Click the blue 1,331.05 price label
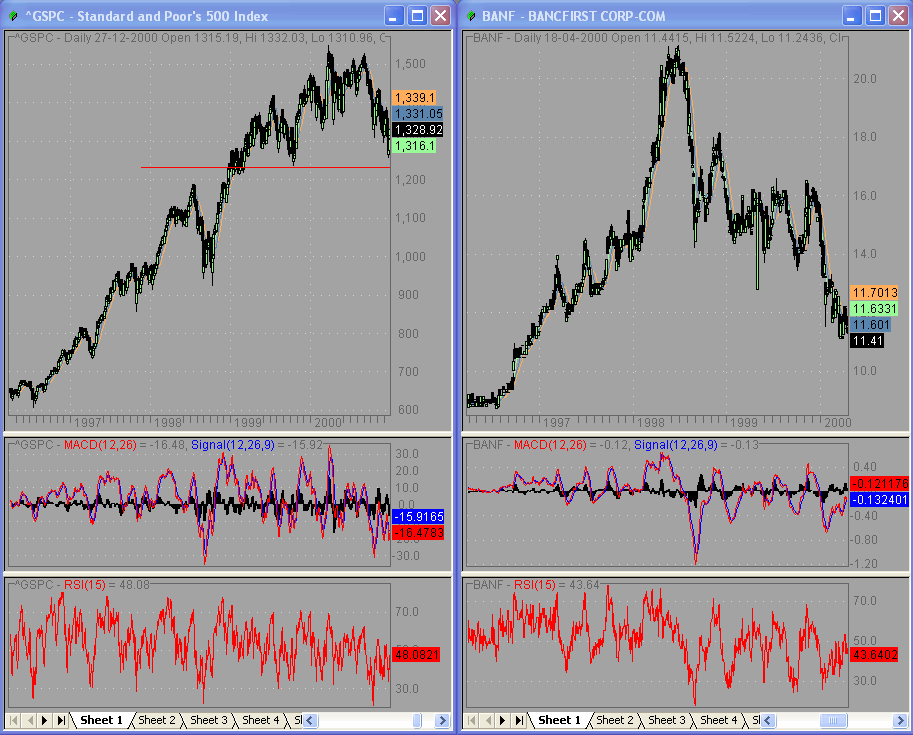Screen dimensions: 913x735 (x=418, y=114)
